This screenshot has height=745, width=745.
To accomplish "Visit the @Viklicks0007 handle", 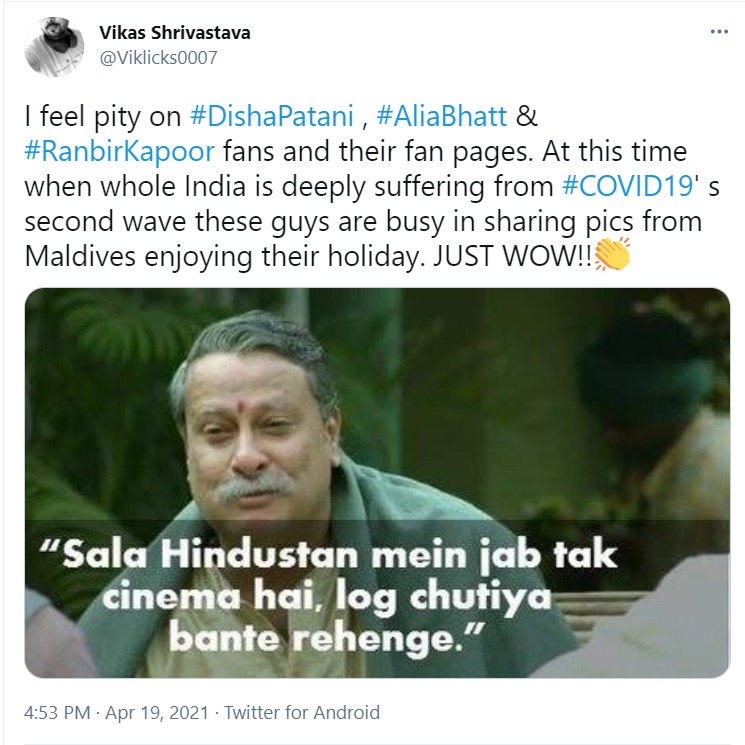I will click(158, 58).
